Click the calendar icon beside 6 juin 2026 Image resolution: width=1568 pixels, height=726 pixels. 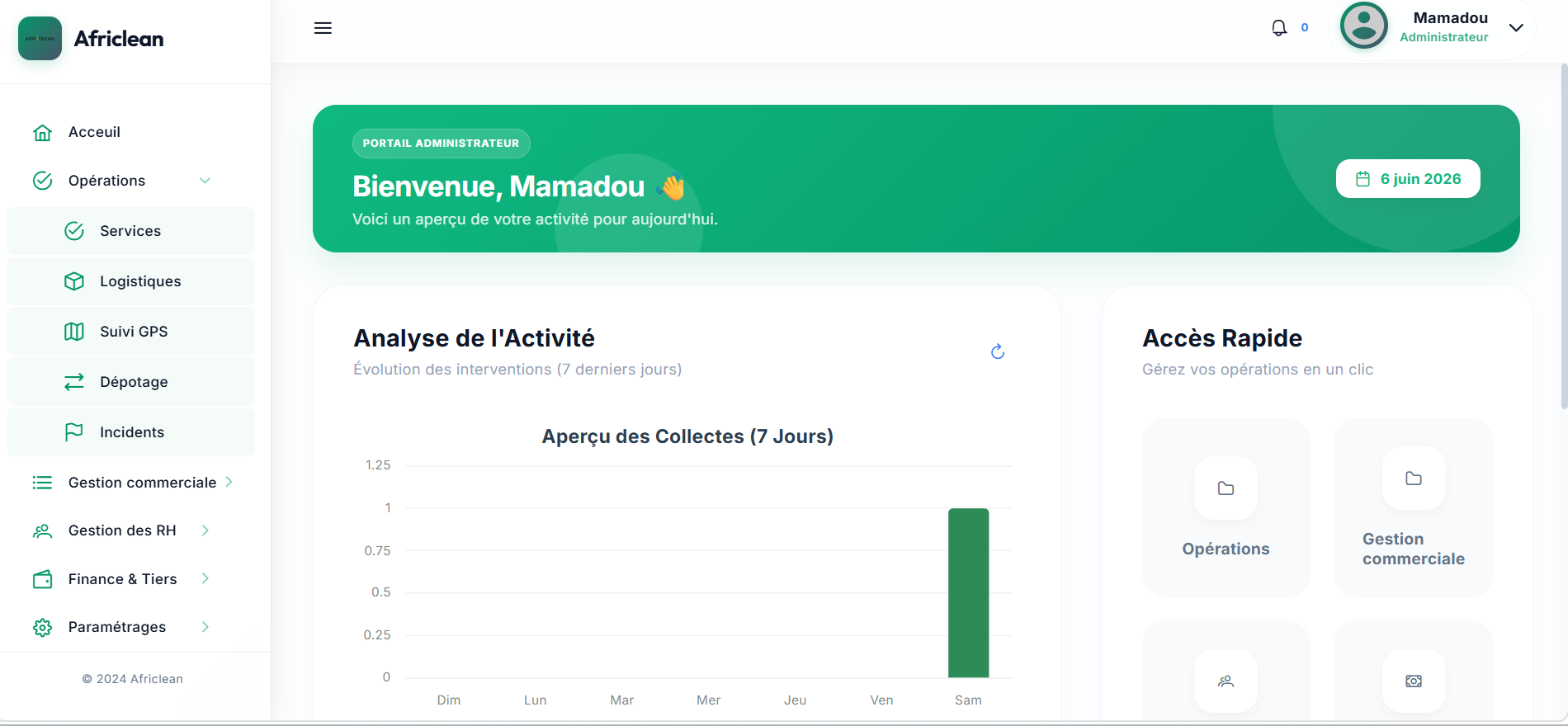click(1363, 179)
